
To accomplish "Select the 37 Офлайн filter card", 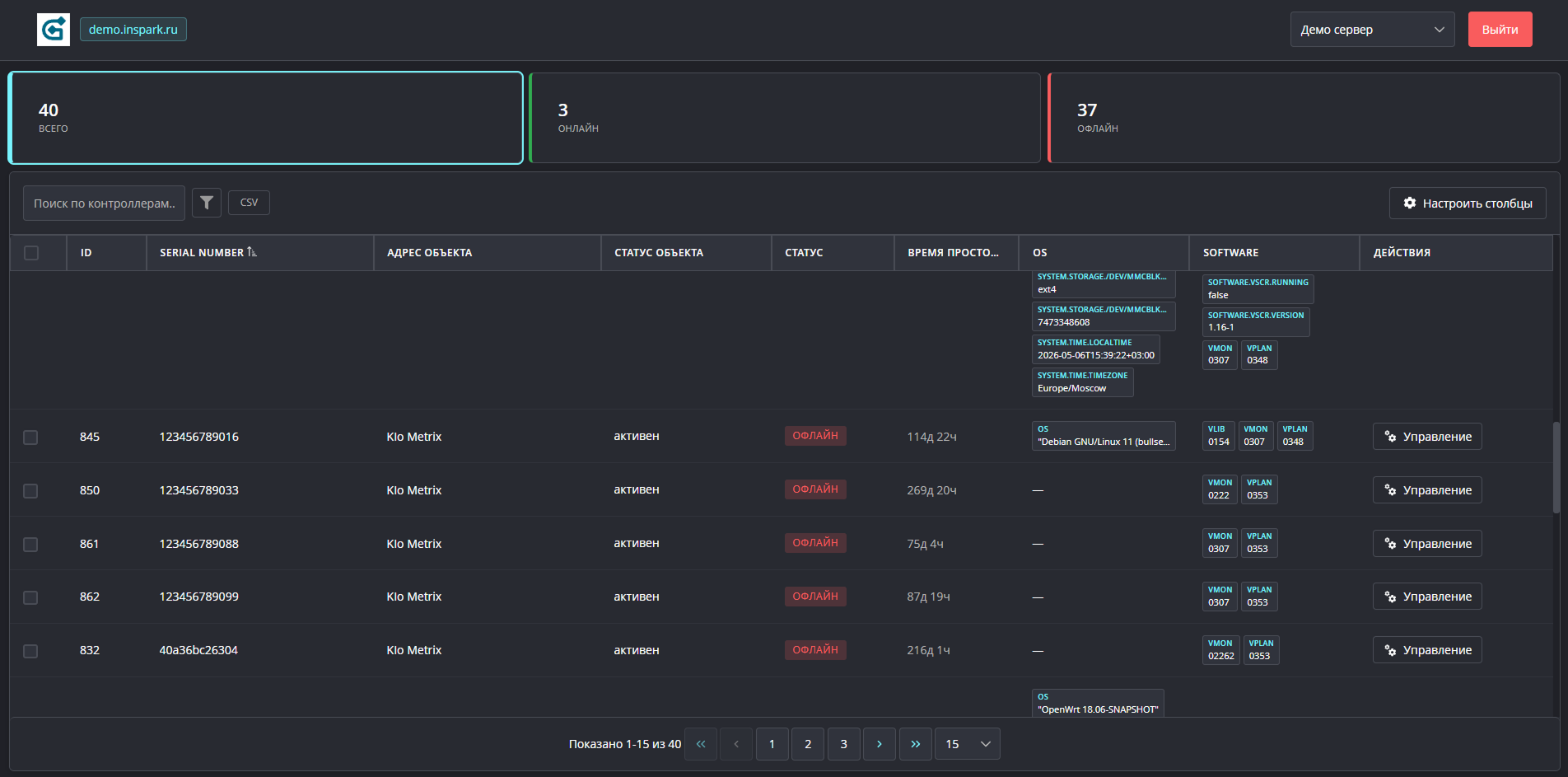I will click(x=1304, y=118).
